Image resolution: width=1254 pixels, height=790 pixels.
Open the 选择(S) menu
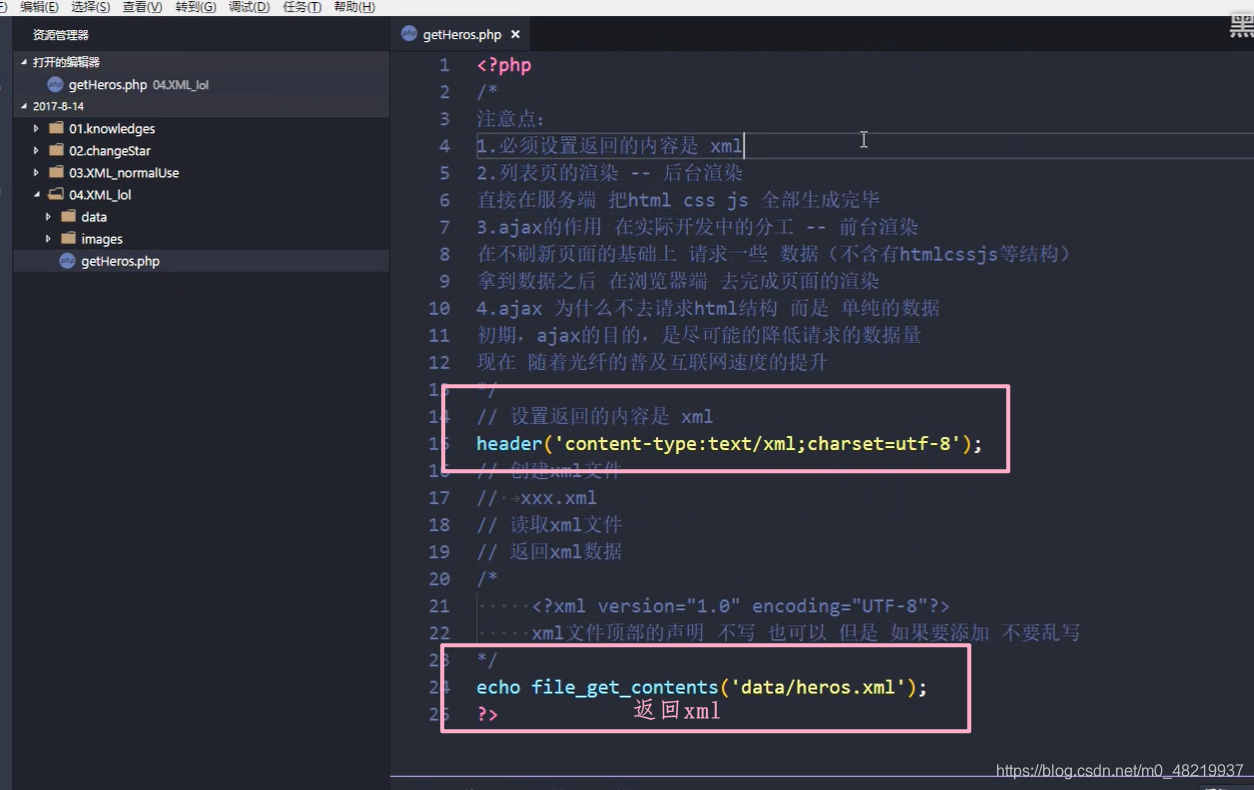[90, 7]
